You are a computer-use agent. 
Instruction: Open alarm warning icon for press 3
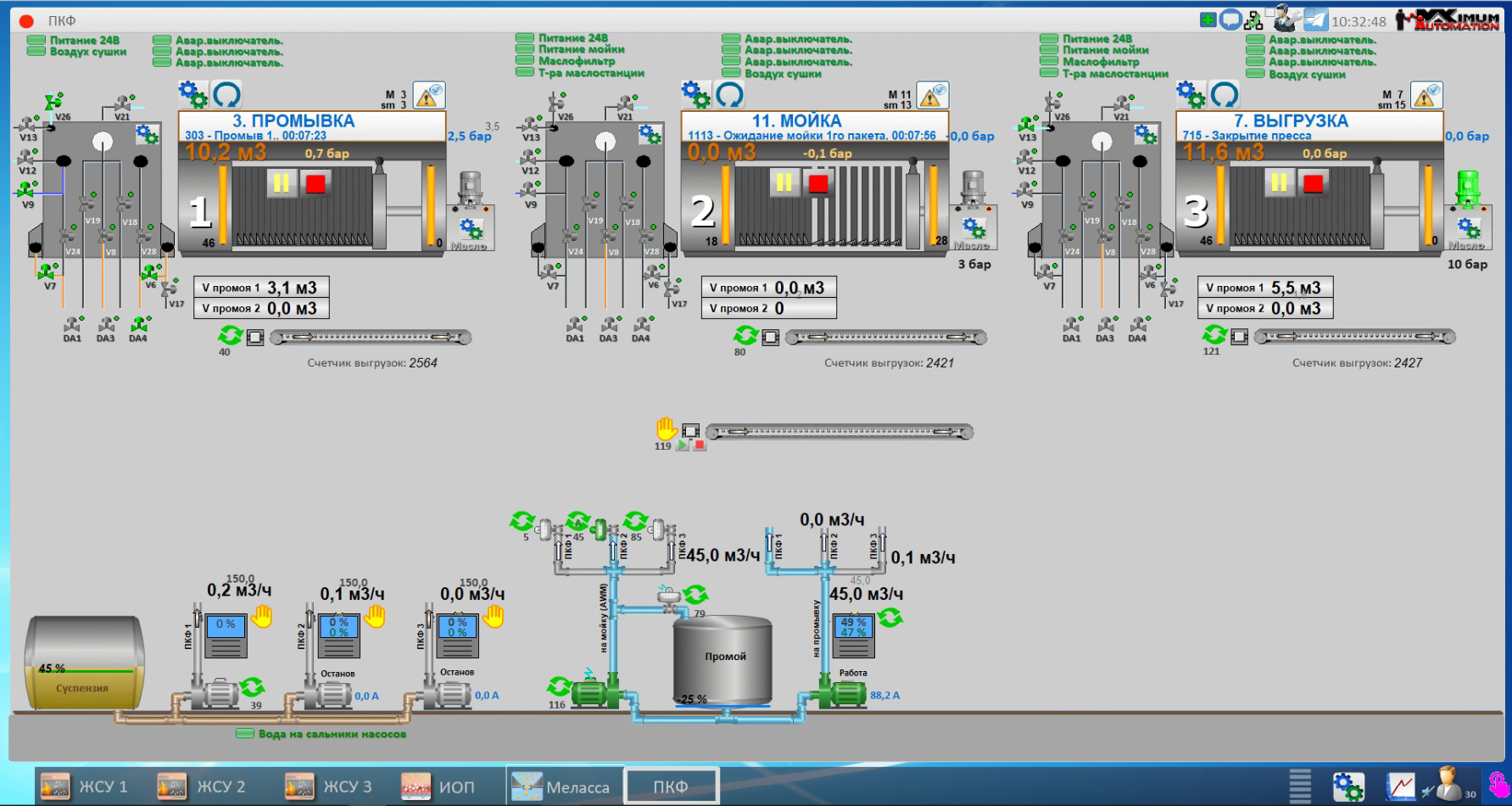(1426, 96)
